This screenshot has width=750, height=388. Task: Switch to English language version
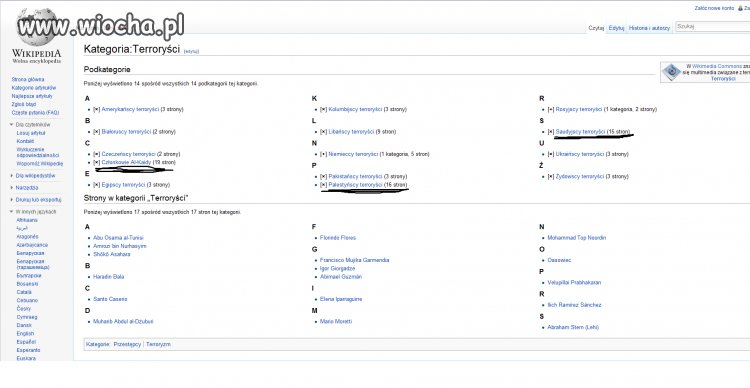pos(25,334)
